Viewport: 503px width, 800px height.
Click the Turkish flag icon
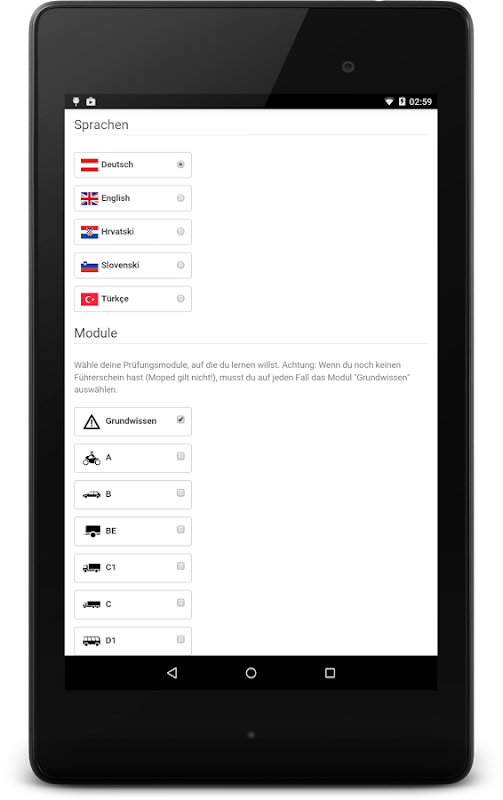89,299
